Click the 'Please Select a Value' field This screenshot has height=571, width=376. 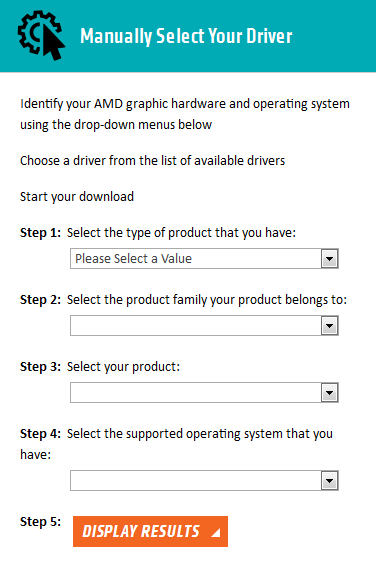click(204, 259)
